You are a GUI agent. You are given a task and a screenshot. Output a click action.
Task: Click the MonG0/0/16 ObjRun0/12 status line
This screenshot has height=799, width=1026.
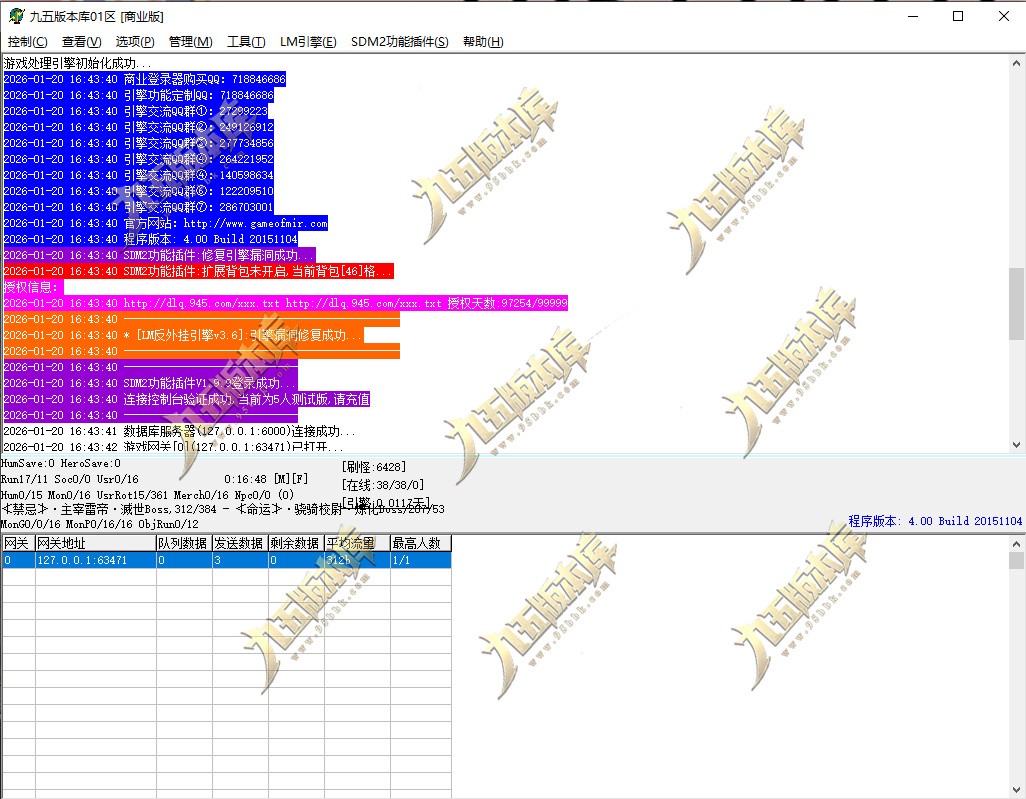[99, 524]
